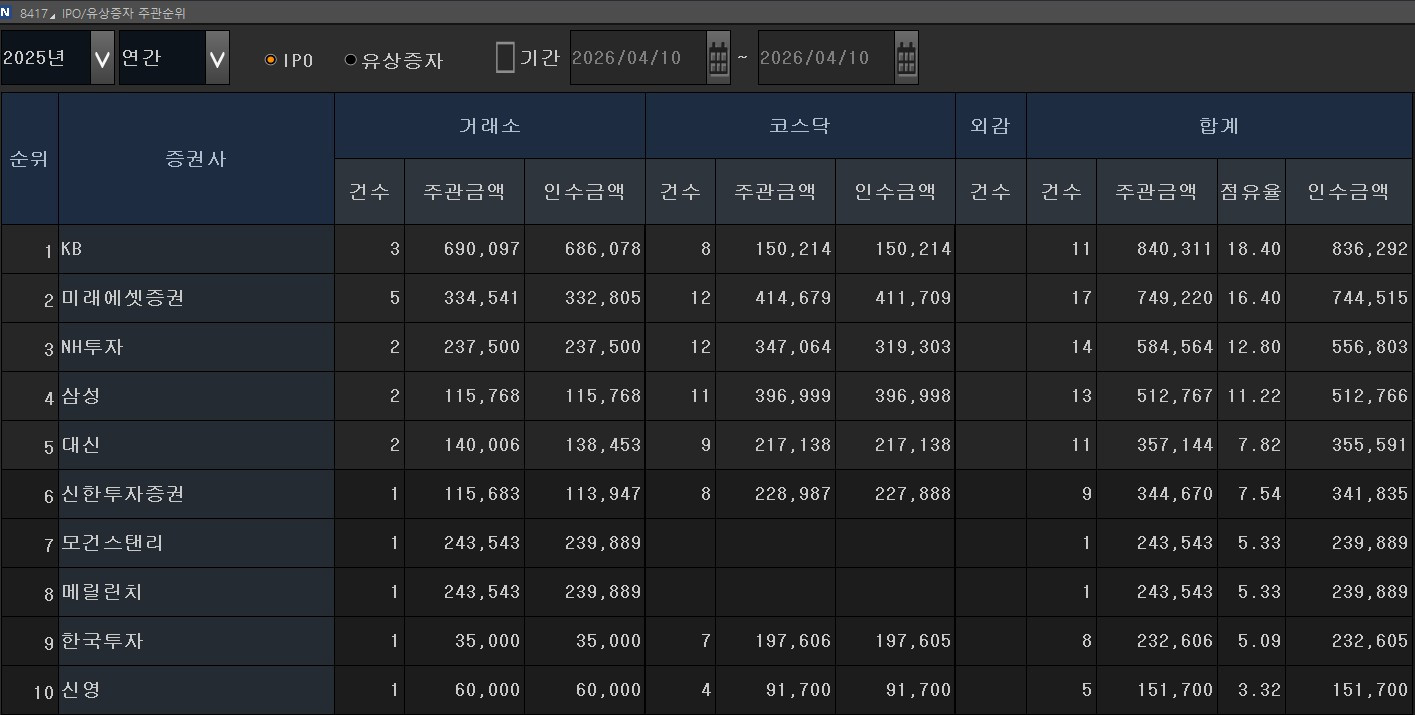Click the 증권사 column header
The height and width of the screenshot is (715, 1415).
196,159
